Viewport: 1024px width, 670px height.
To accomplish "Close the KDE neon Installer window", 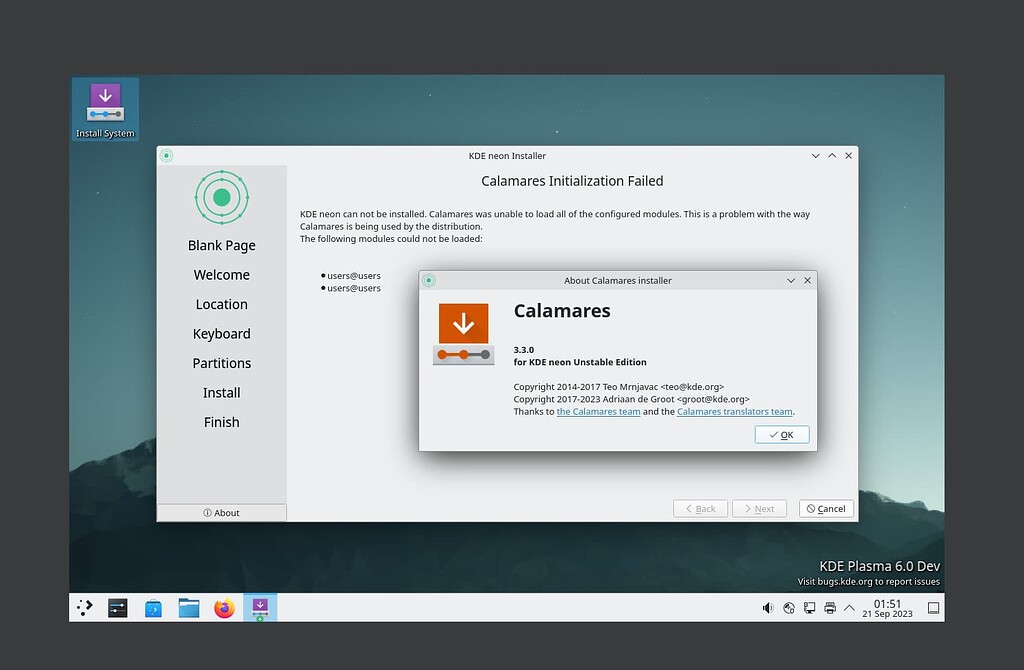I will click(x=848, y=155).
